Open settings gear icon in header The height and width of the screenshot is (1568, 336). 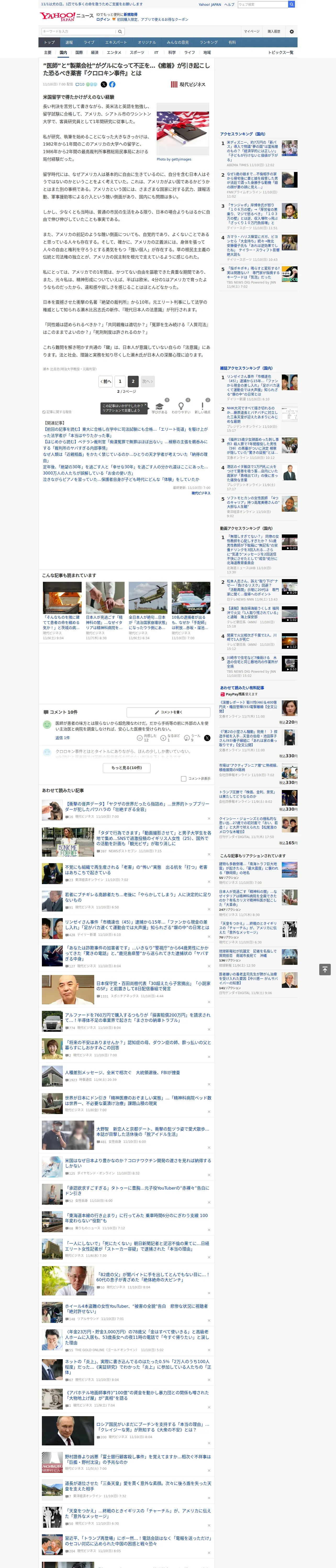[x=292, y=31]
